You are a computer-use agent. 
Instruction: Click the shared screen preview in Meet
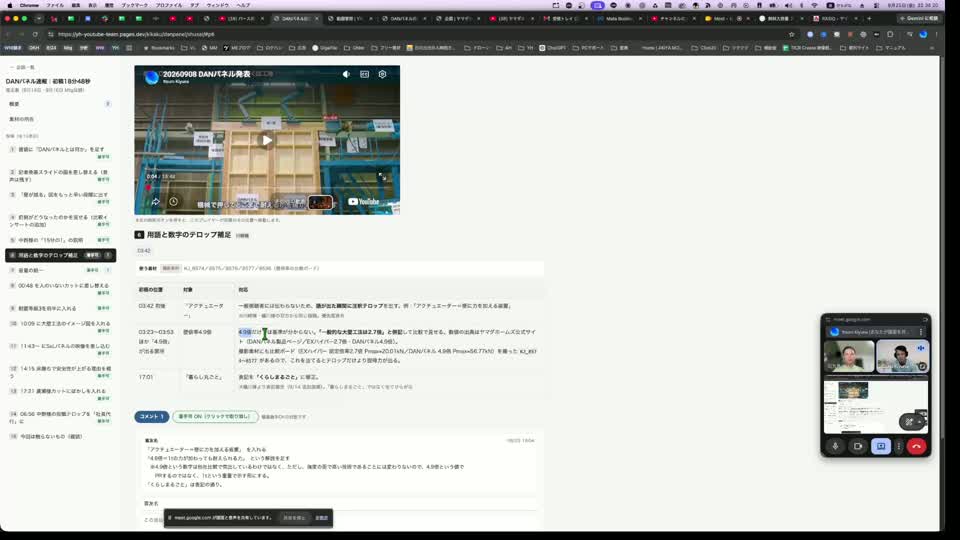[876, 406]
